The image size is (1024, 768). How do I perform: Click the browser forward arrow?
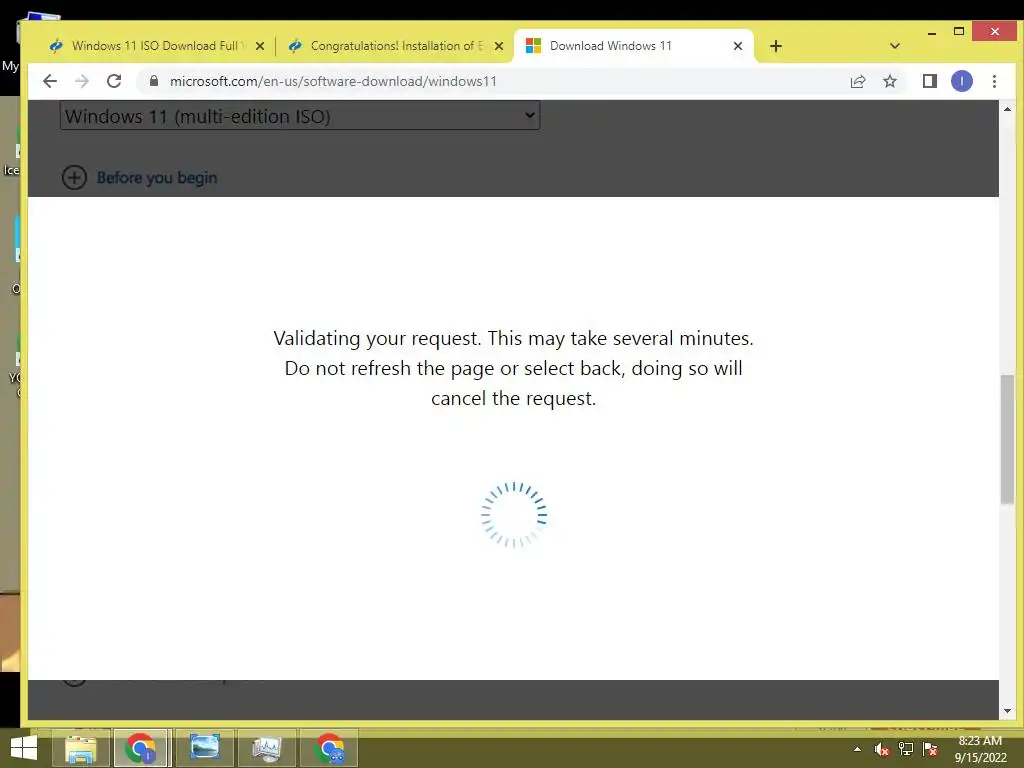coord(82,81)
